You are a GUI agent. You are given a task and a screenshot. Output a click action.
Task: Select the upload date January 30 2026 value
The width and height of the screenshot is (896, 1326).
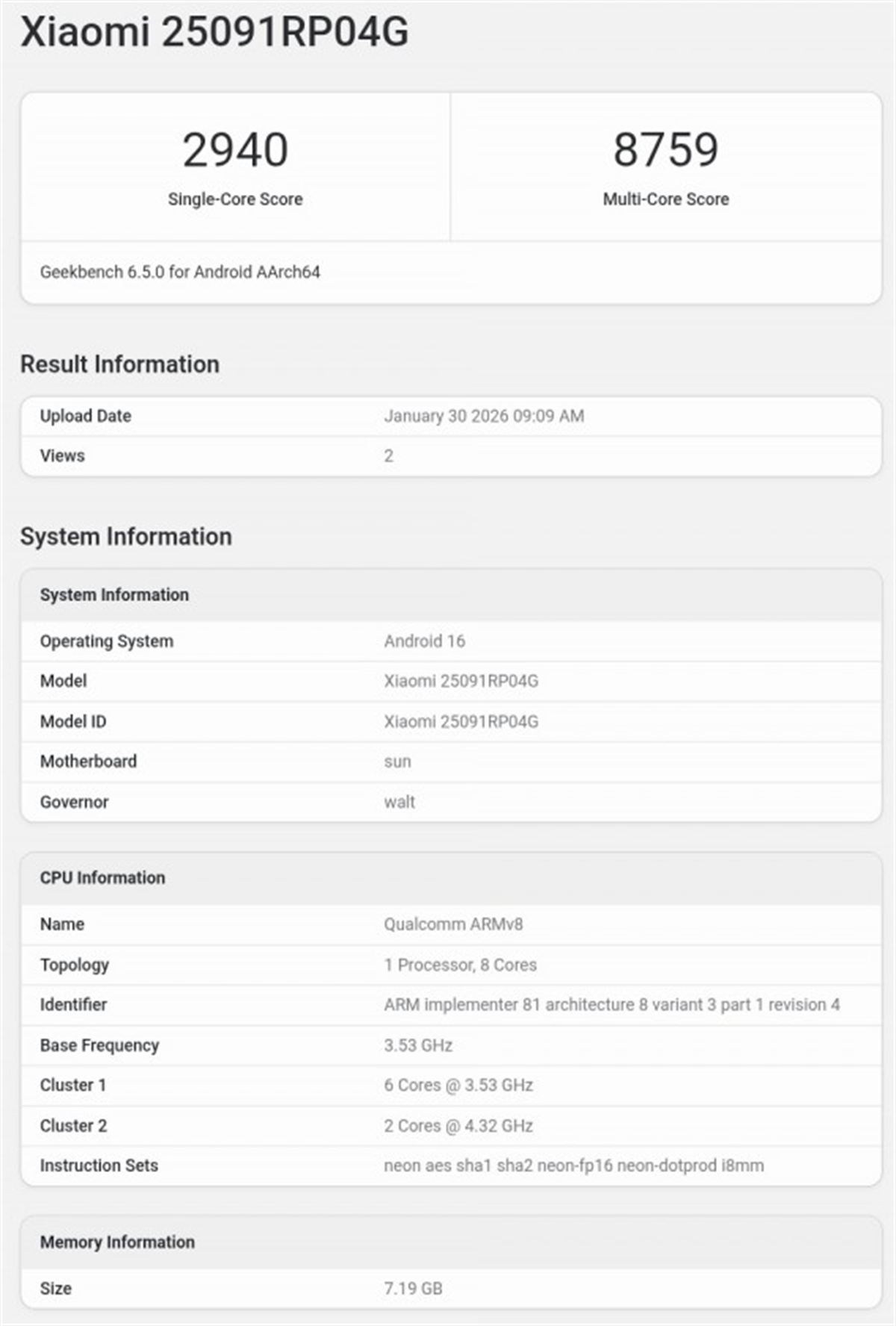tap(483, 416)
